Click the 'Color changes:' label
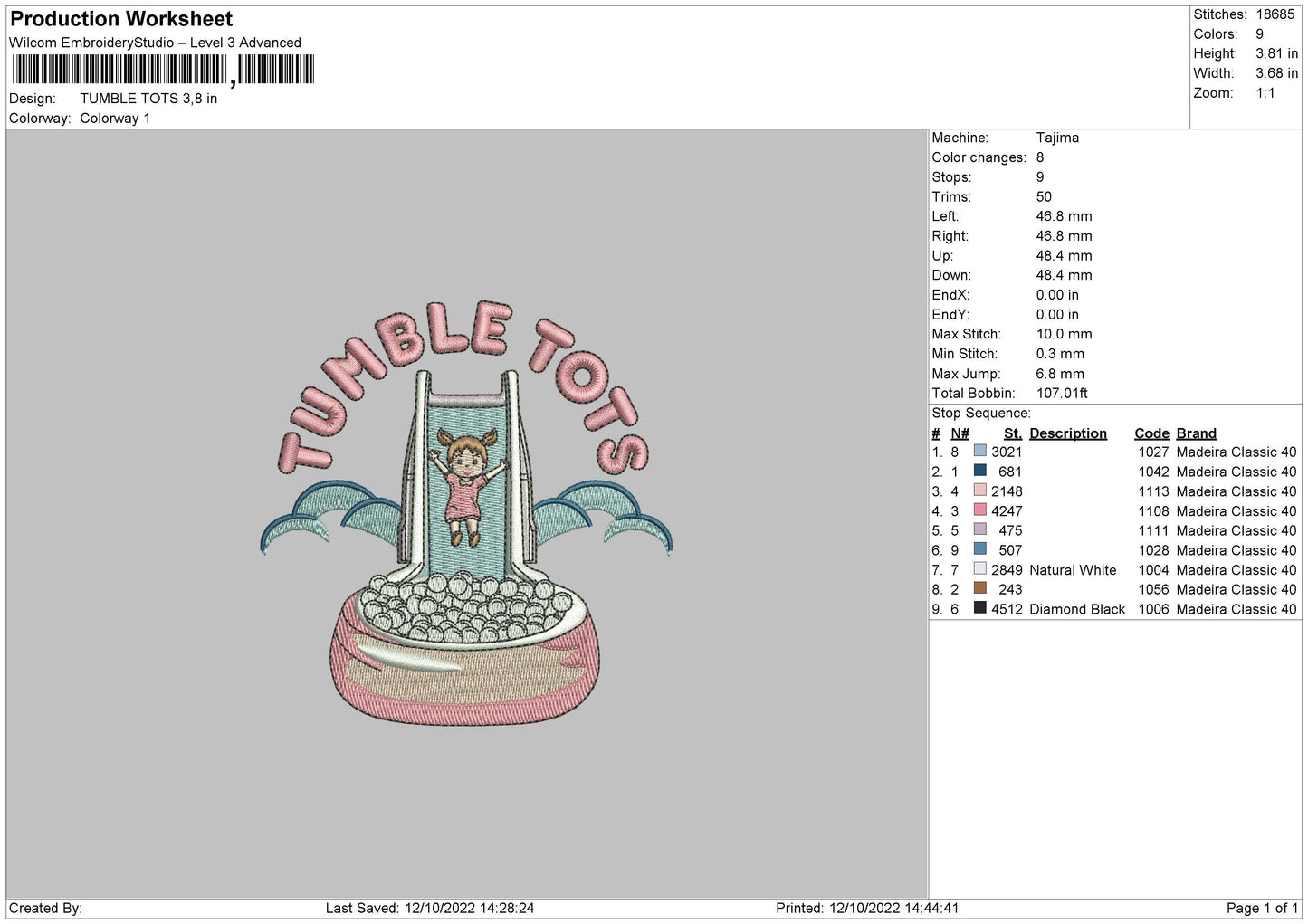Screen dimensions: 1308x924 click(979, 157)
